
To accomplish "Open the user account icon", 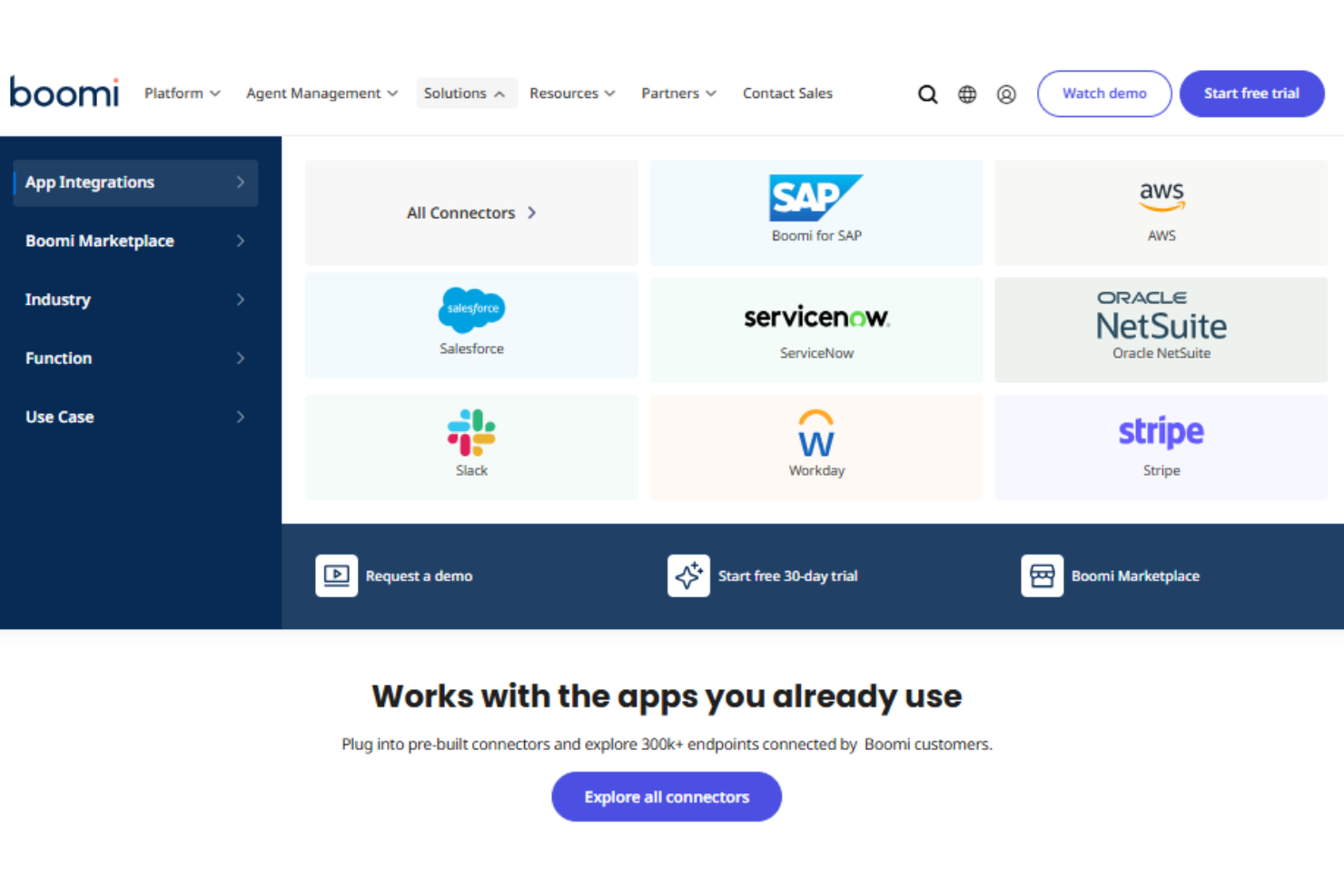I will coord(1006,94).
